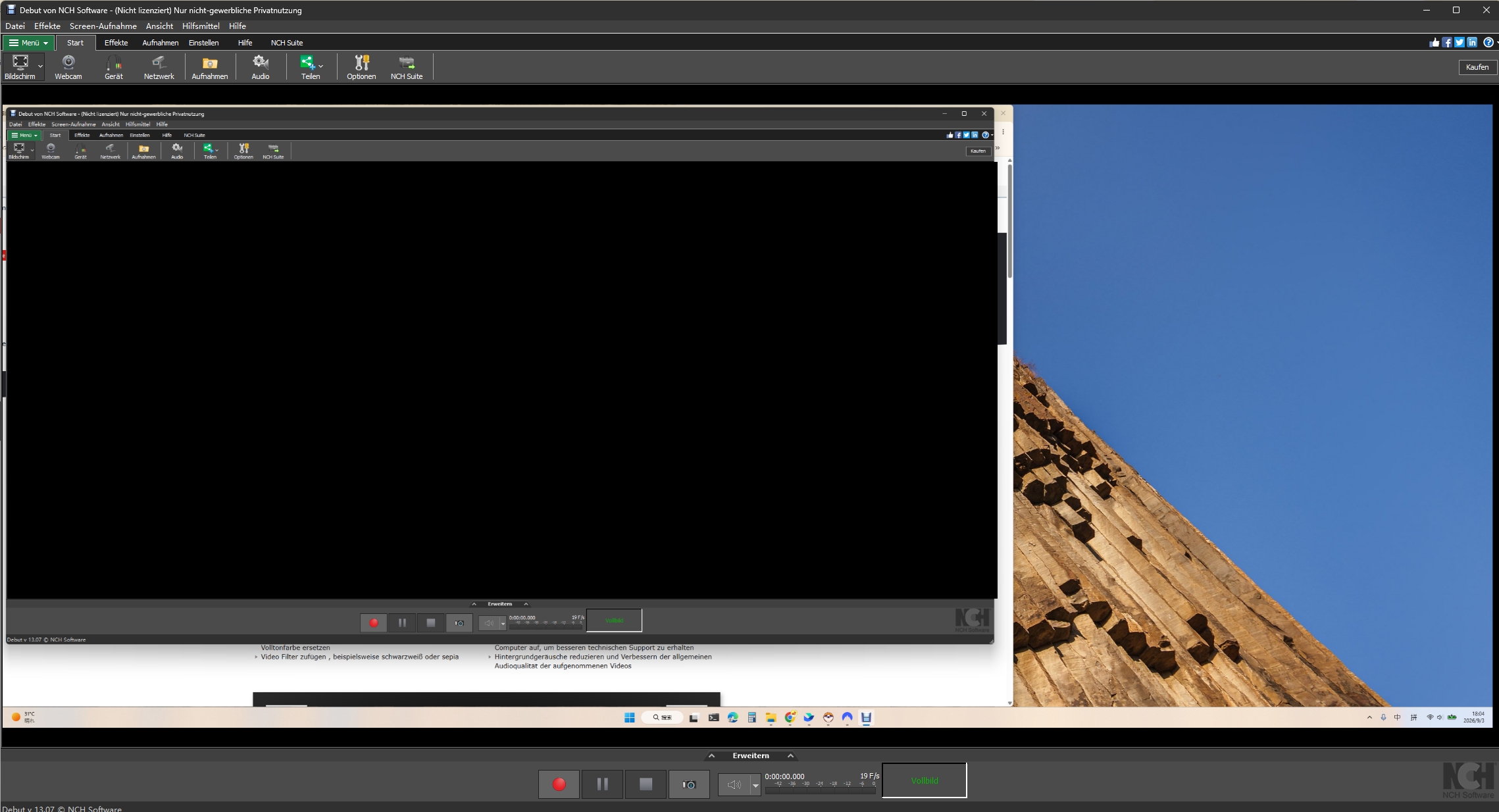Click the Facebook icon in main window header
Viewport: 1499px width, 812px height.
pos(1447,43)
